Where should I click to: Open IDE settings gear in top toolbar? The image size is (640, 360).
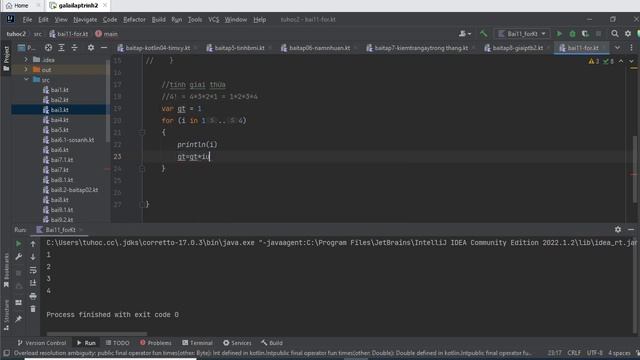click(628, 33)
